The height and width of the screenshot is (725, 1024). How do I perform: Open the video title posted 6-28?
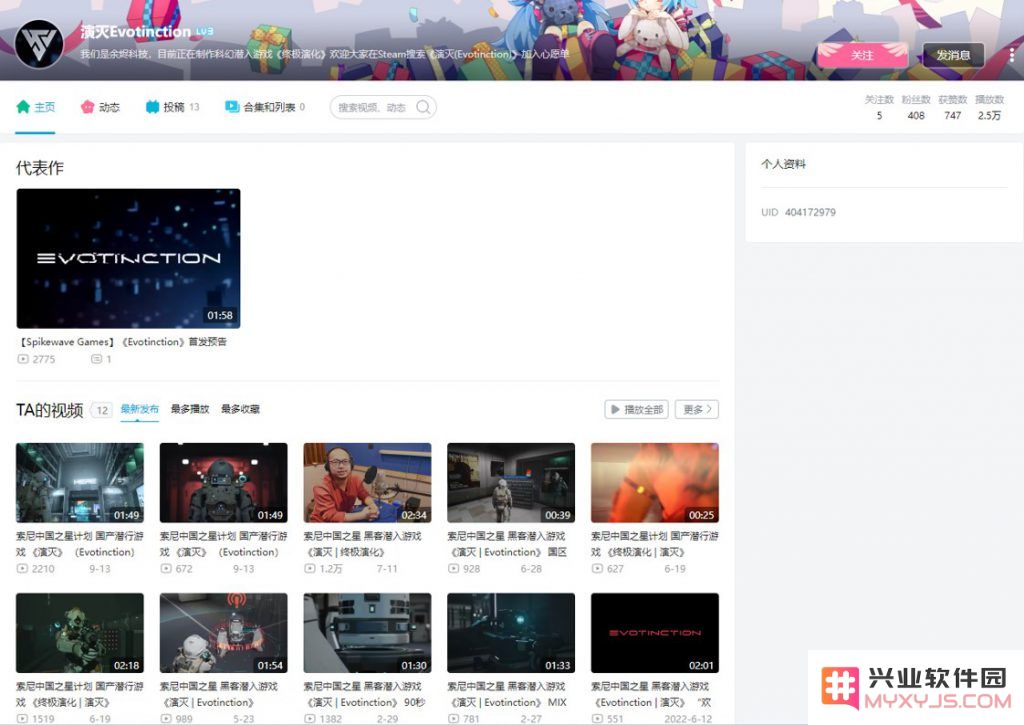click(507, 544)
